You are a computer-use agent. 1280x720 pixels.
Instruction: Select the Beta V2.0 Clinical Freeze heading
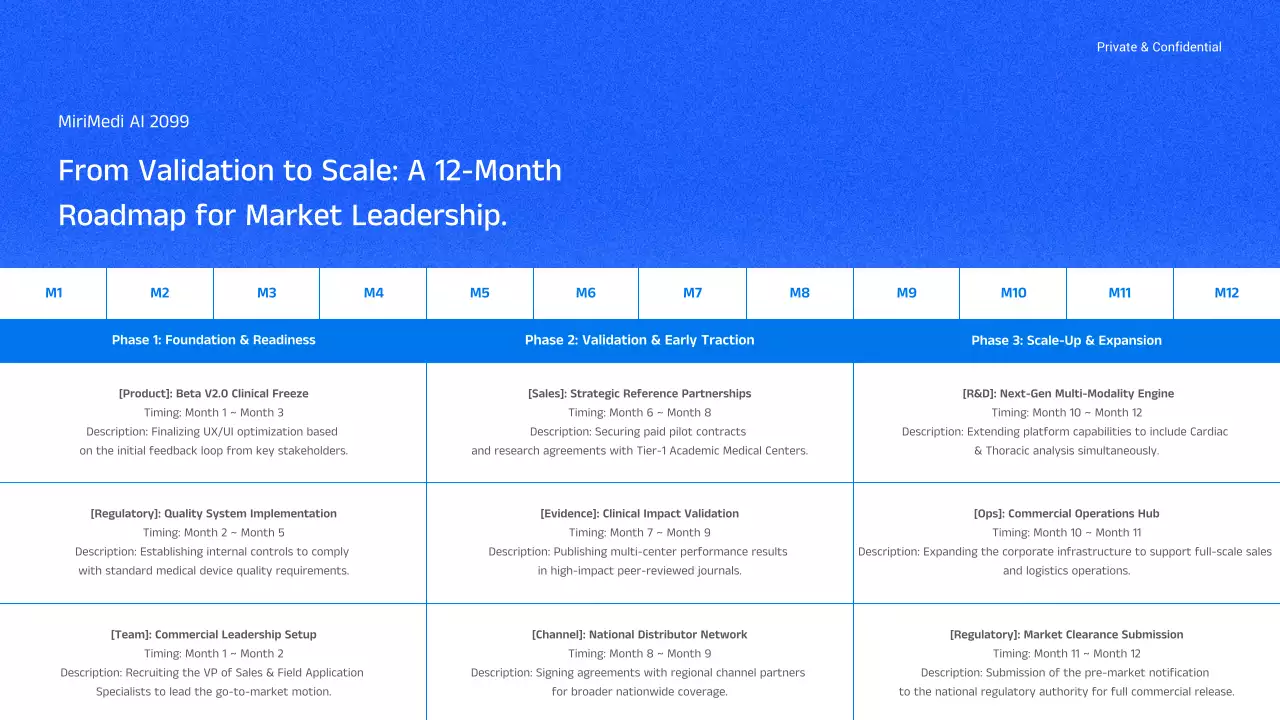(213, 393)
